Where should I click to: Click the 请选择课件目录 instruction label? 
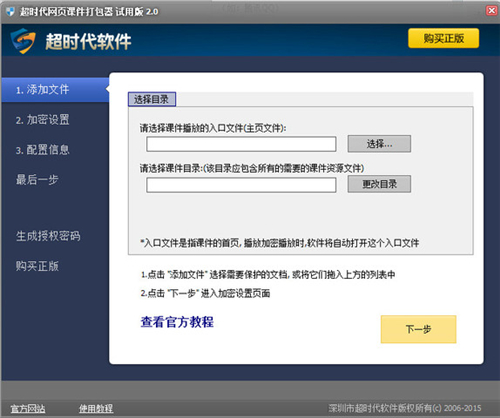[252, 168]
